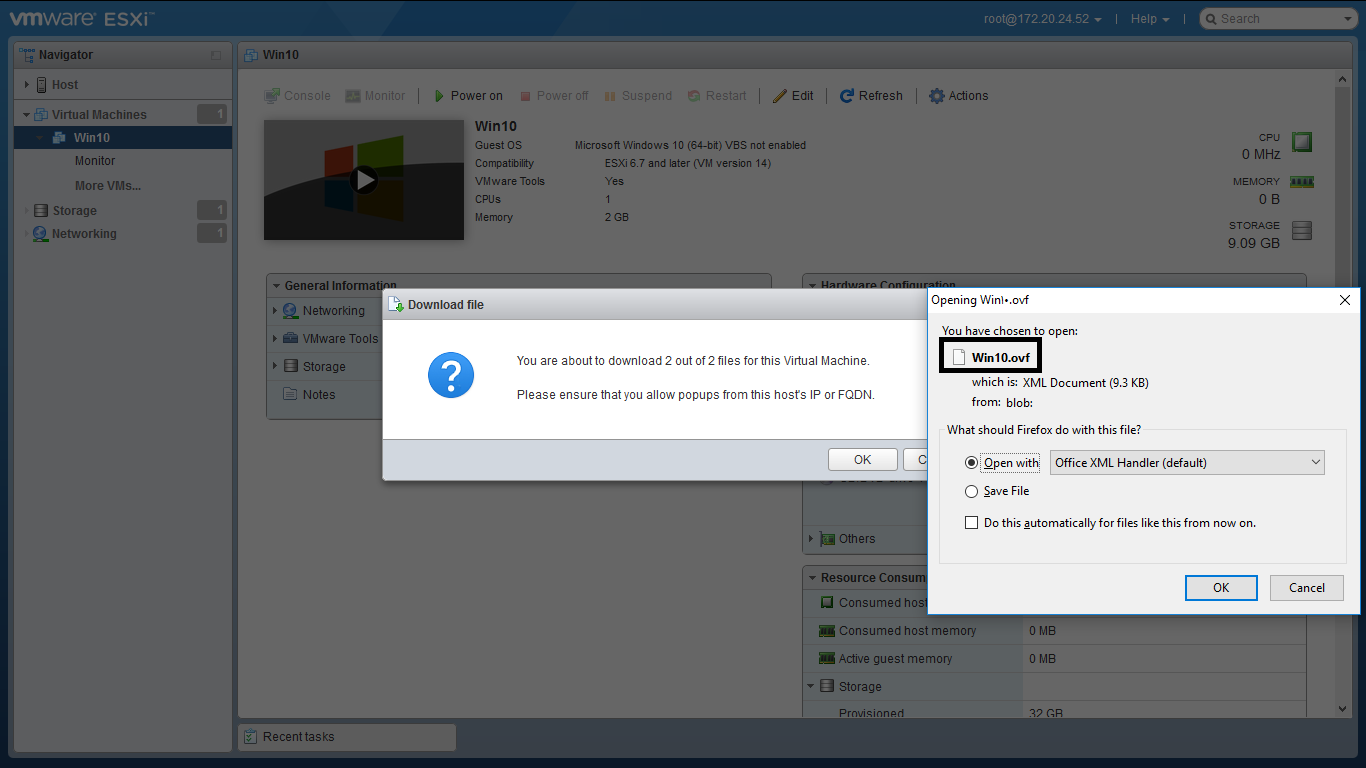Image resolution: width=1366 pixels, height=768 pixels.
Task: Click the Recent tasks icon
Action: [x=251, y=737]
